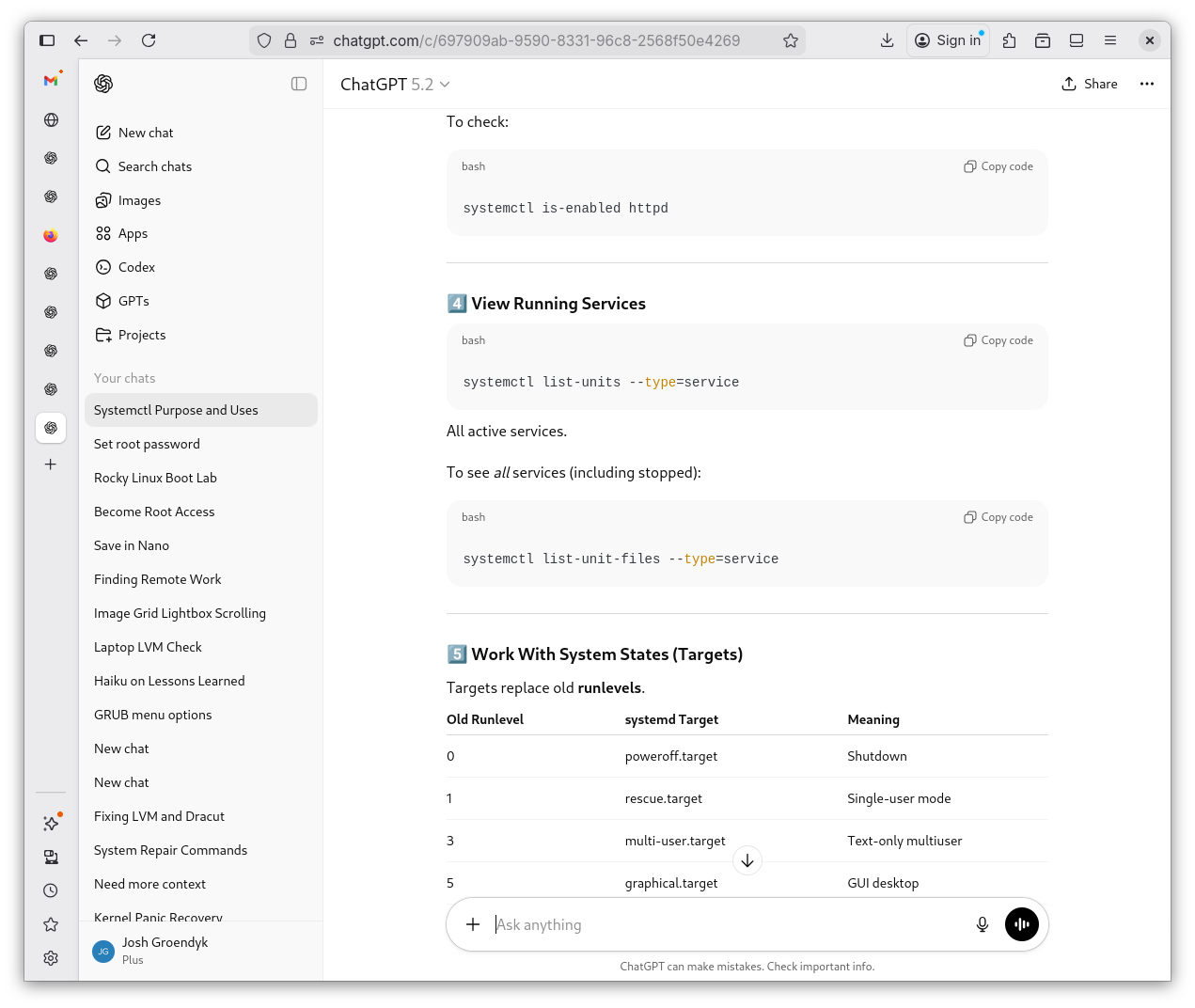Click the microphone dictation icon
Image resolution: width=1195 pixels, height=1008 pixels.
coord(982,924)
